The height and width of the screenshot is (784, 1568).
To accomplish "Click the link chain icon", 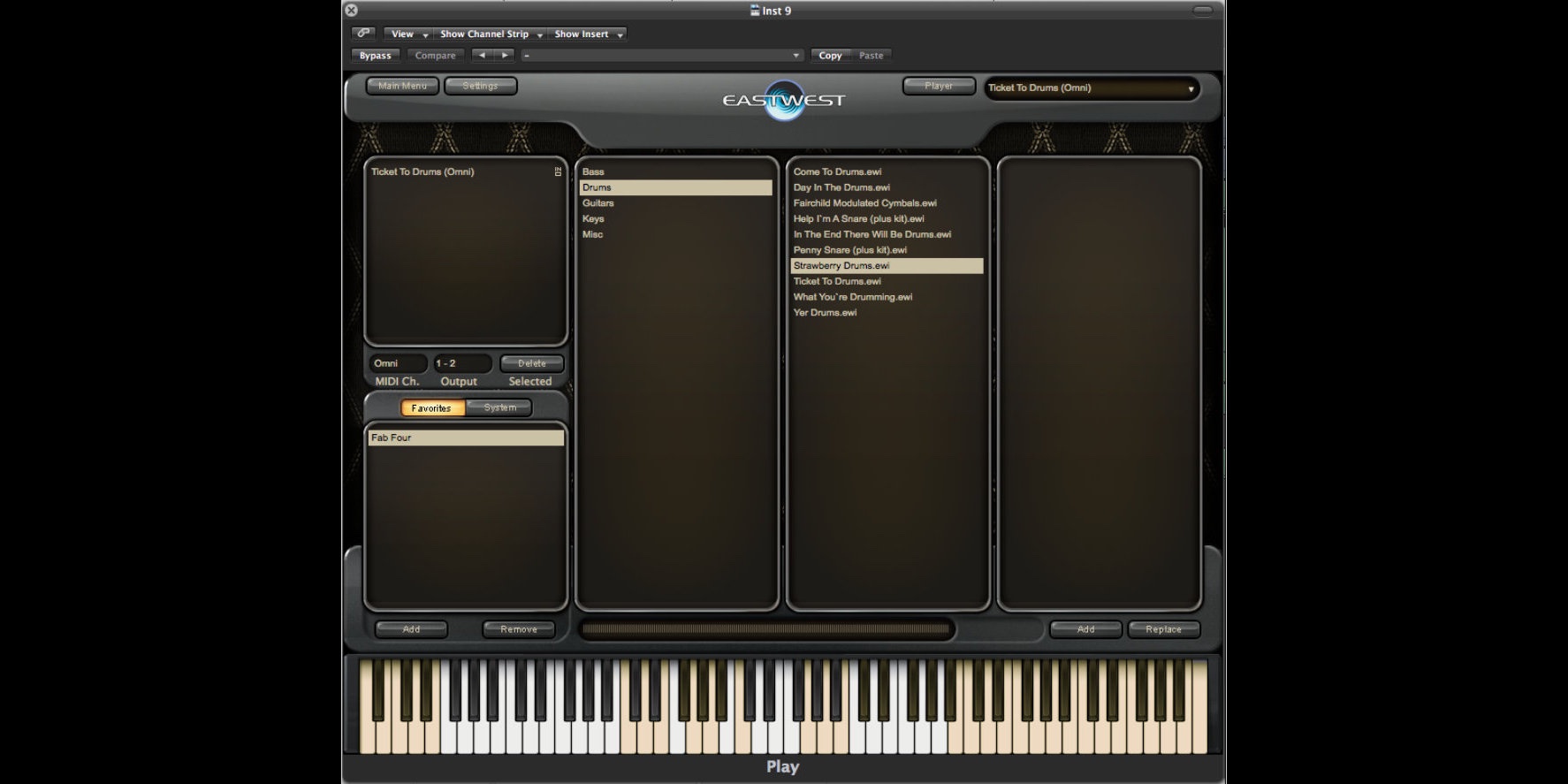I will [362, 34].
